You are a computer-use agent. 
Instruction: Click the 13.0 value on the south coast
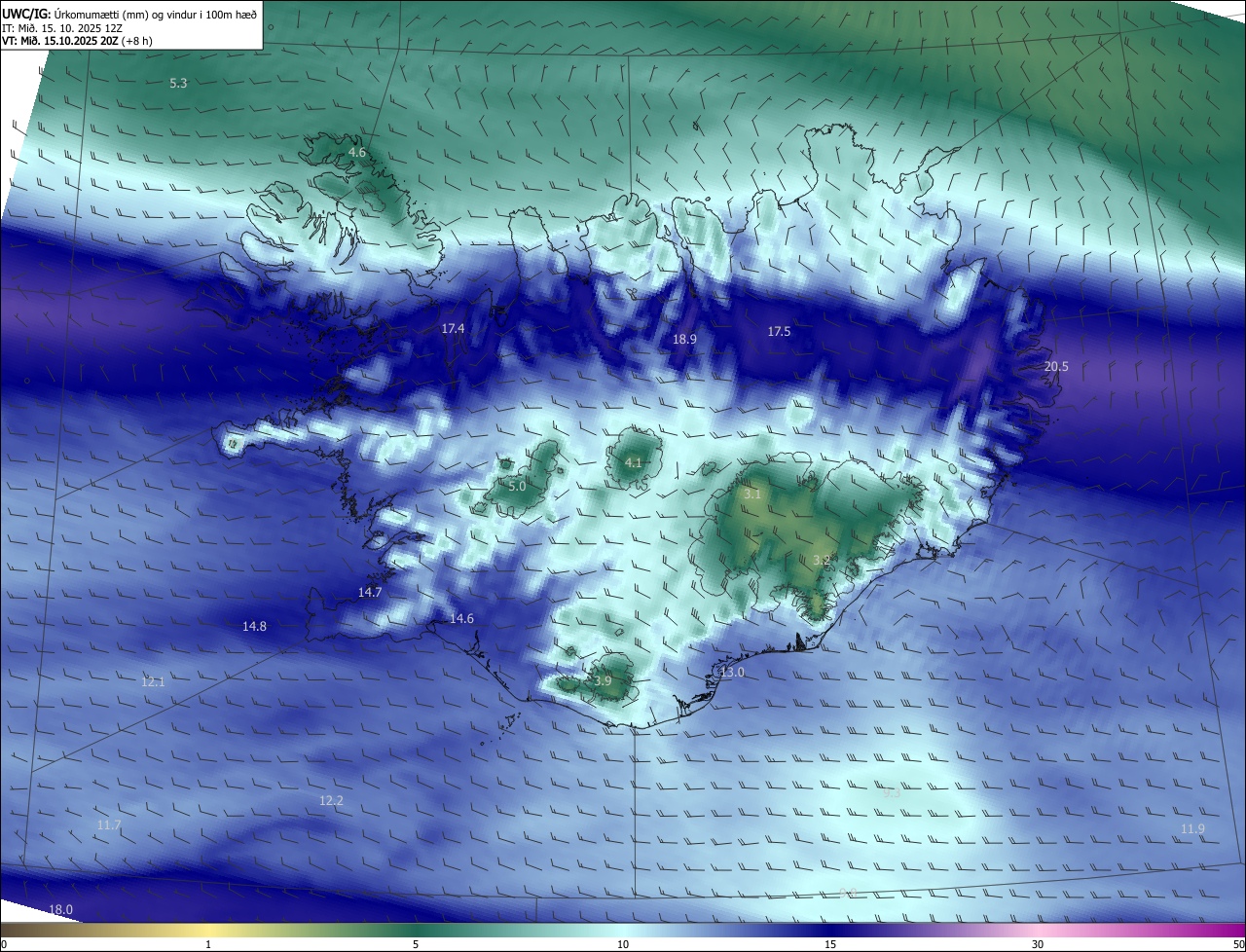click(732, 673)
